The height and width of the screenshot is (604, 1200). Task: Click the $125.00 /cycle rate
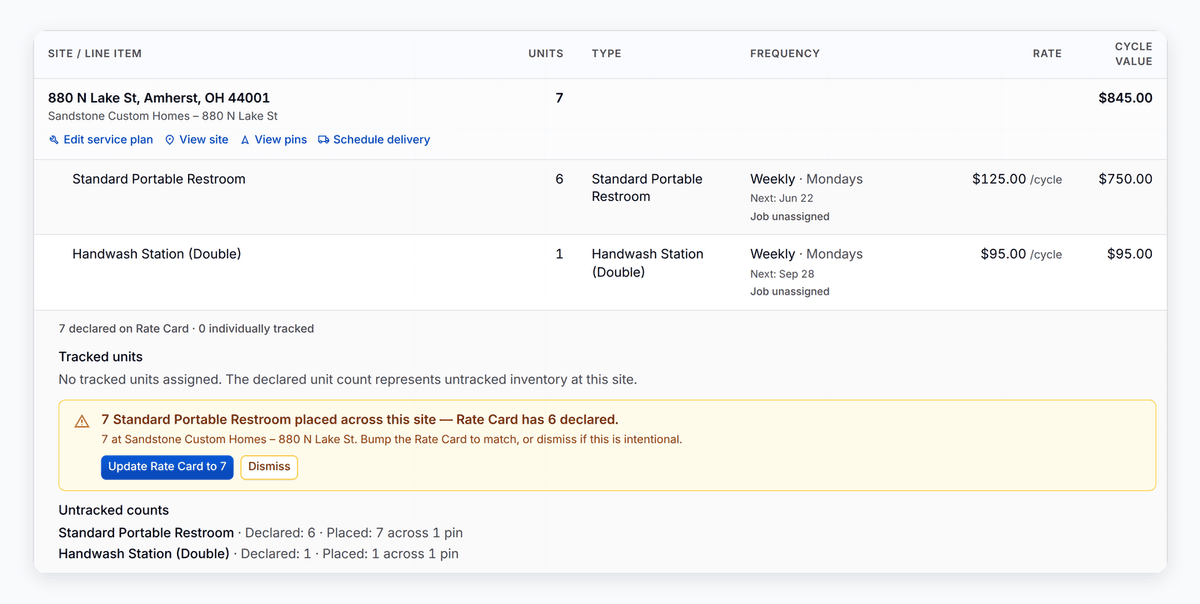(1017, 179)
